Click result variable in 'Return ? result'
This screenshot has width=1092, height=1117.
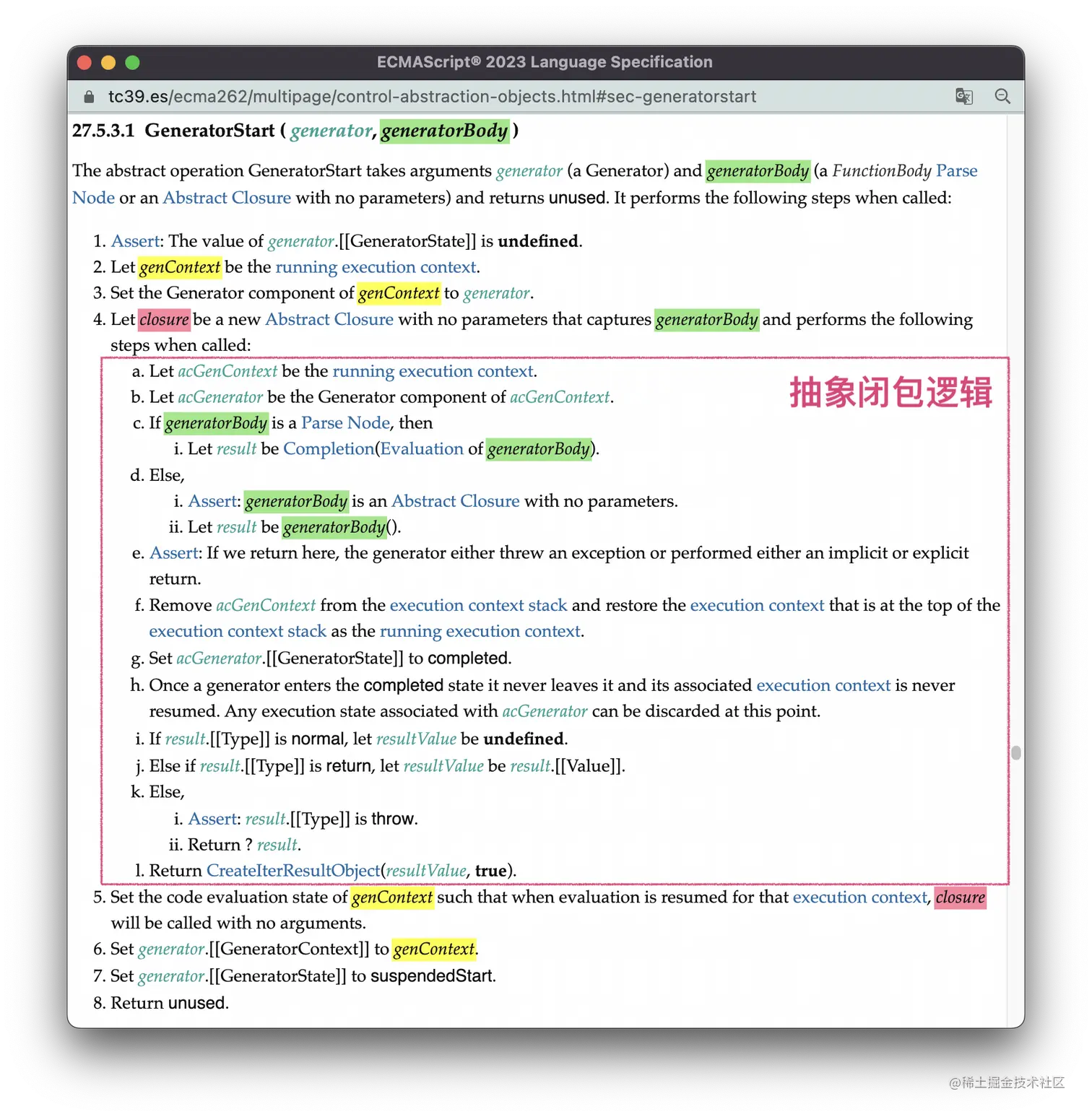tap(277, 845)
